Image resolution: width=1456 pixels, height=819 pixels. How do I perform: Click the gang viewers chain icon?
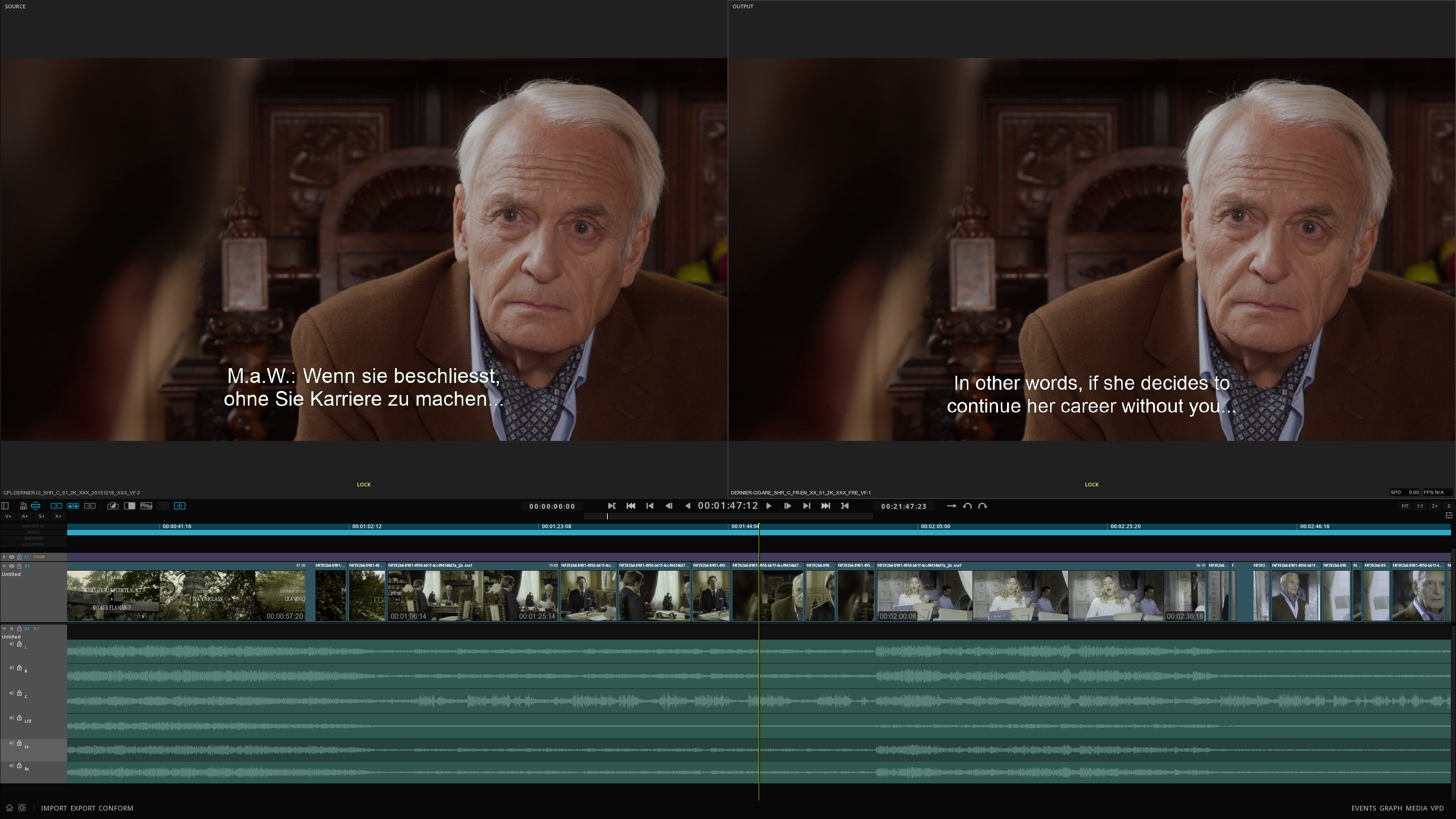tap(90, 506)
